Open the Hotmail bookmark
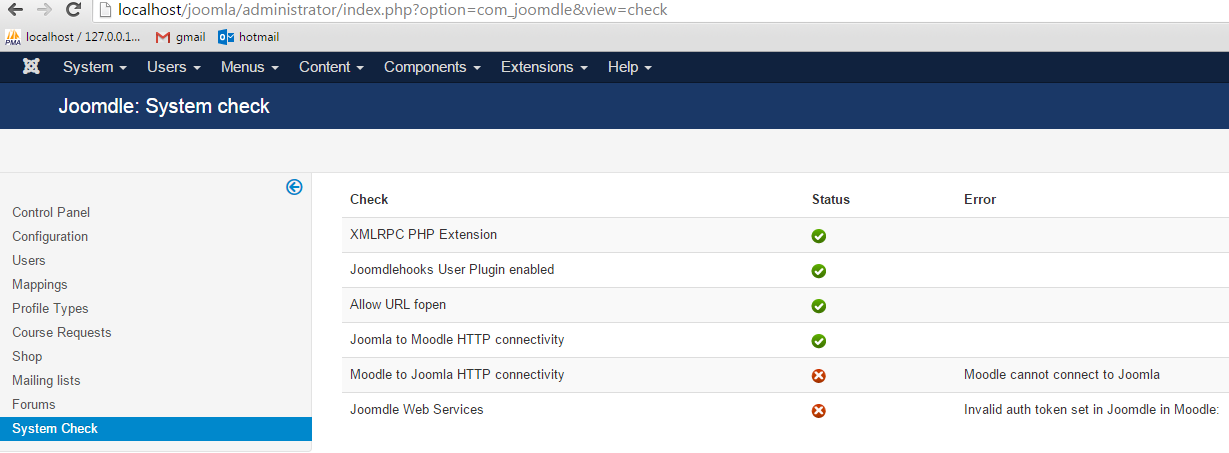Image resolution: width=1229 pixels, height=453 pixels. click(248, 37)
